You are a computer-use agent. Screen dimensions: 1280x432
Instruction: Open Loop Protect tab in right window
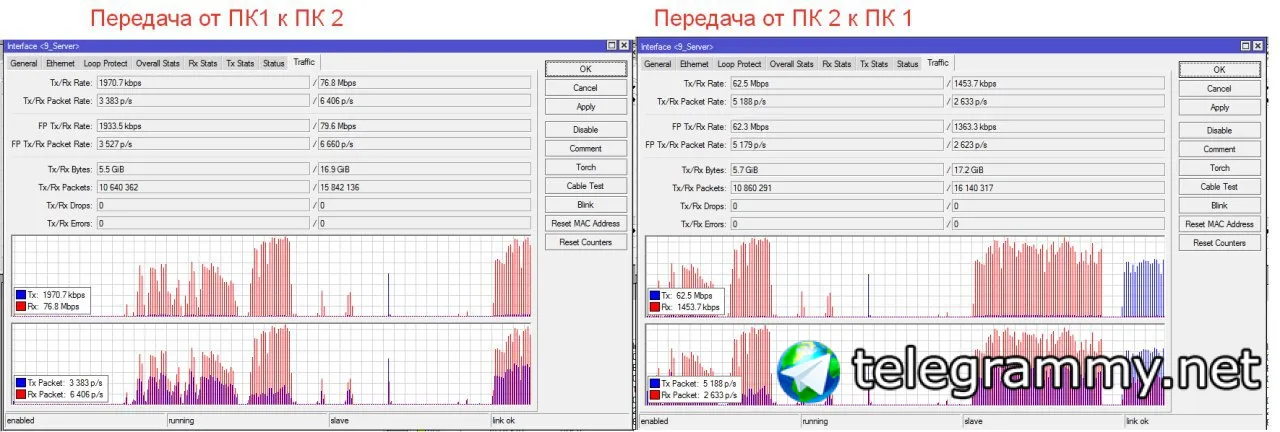coord(739,64)
